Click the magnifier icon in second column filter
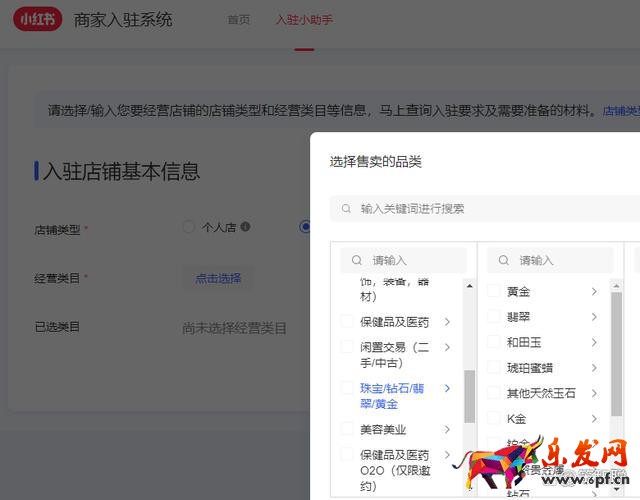640x500 pixels. 504,260
